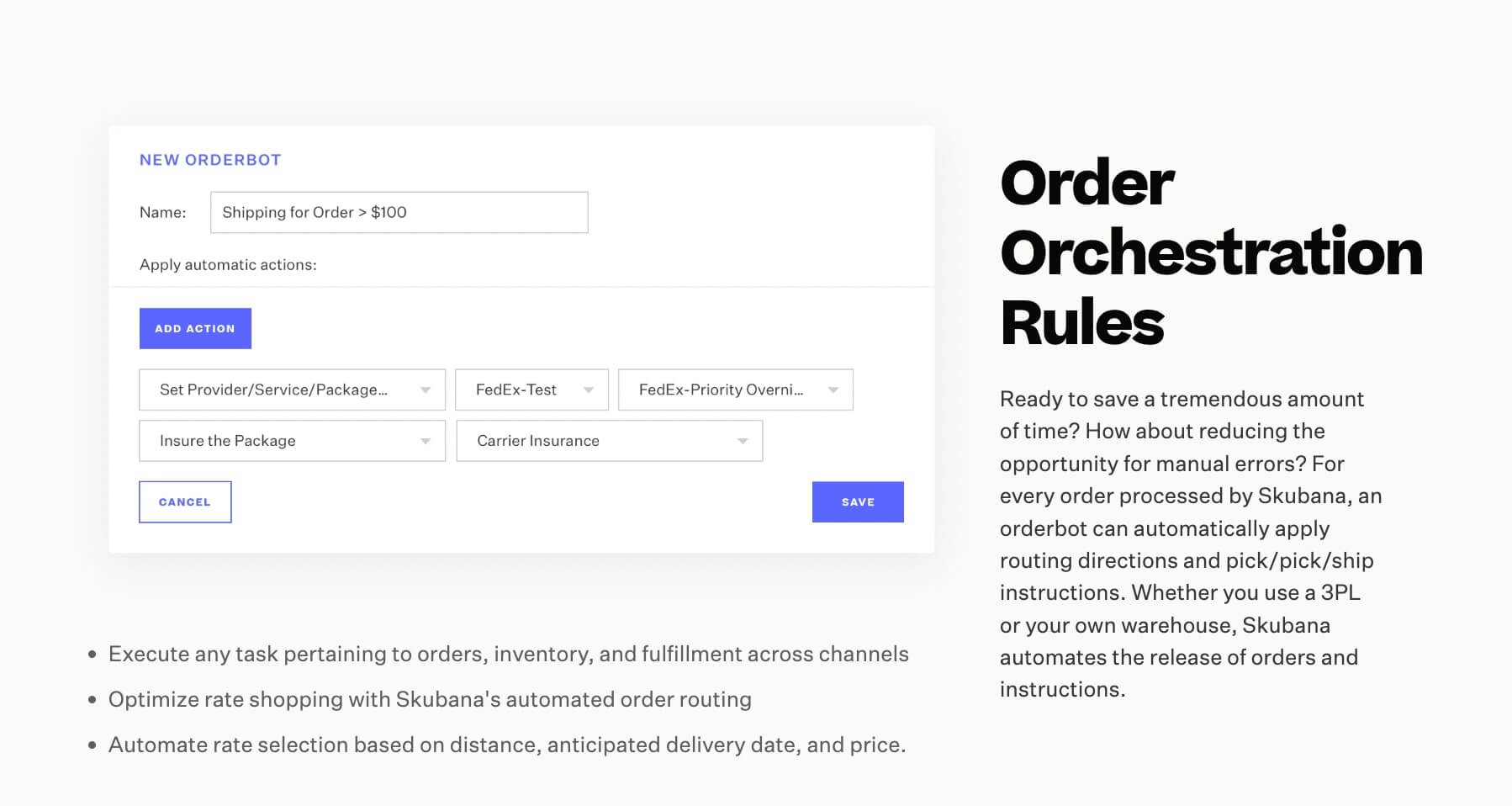Click the Apply automatic actions label
This screenshot has width=1512, height=806.
tap(227, 264)
